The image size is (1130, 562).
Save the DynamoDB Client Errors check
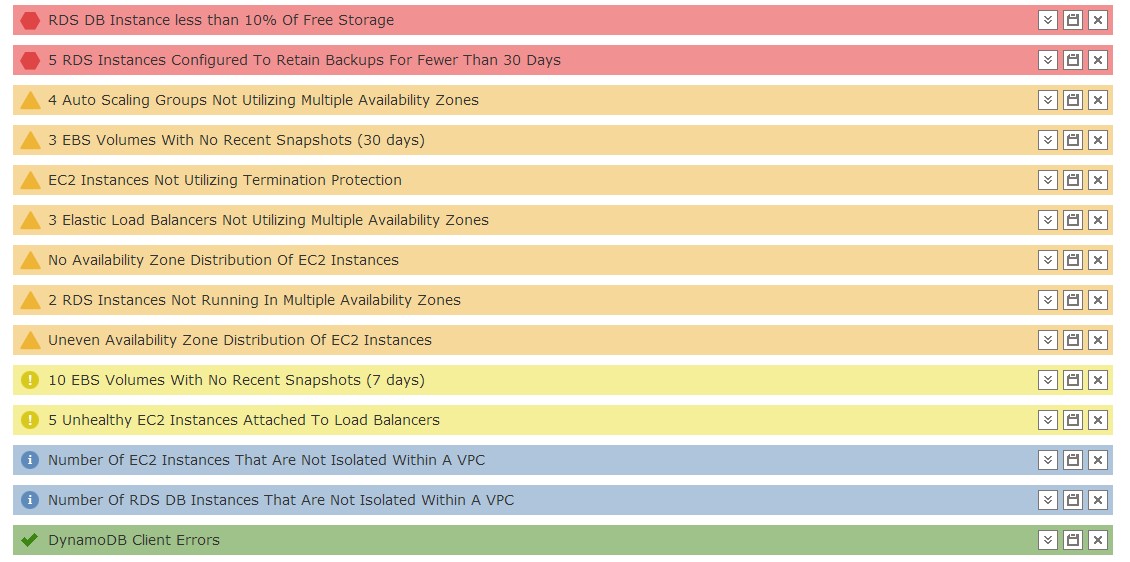click(1072, 540)
